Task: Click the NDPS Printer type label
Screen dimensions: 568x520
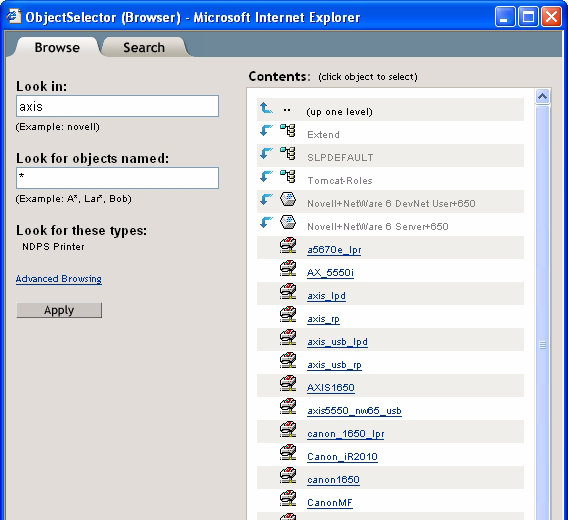Action: coord(53,247)
